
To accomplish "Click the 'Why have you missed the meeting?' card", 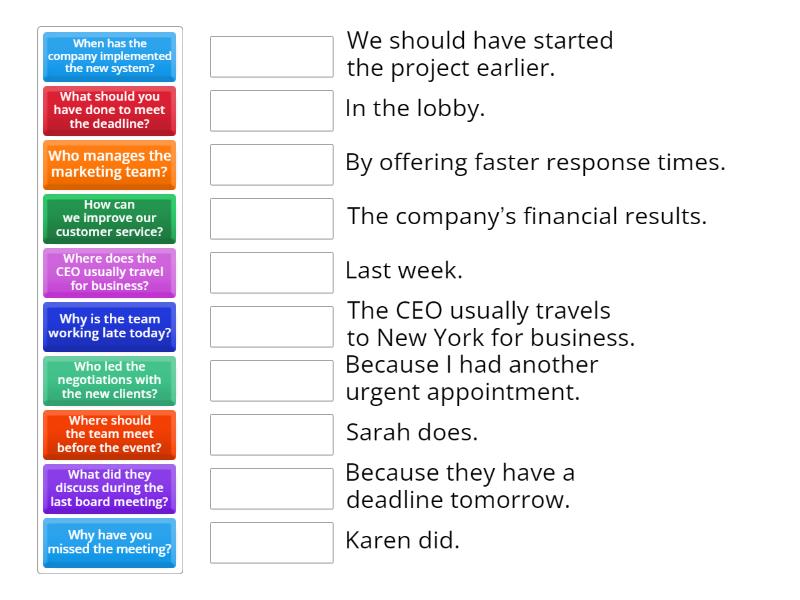I will pos(109,542).
